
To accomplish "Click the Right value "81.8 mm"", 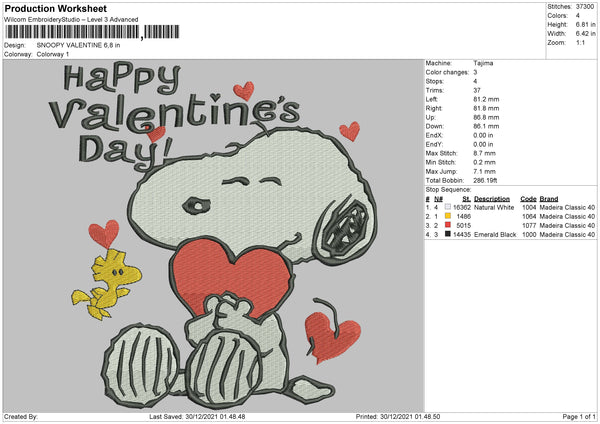I will pos(486,108).
